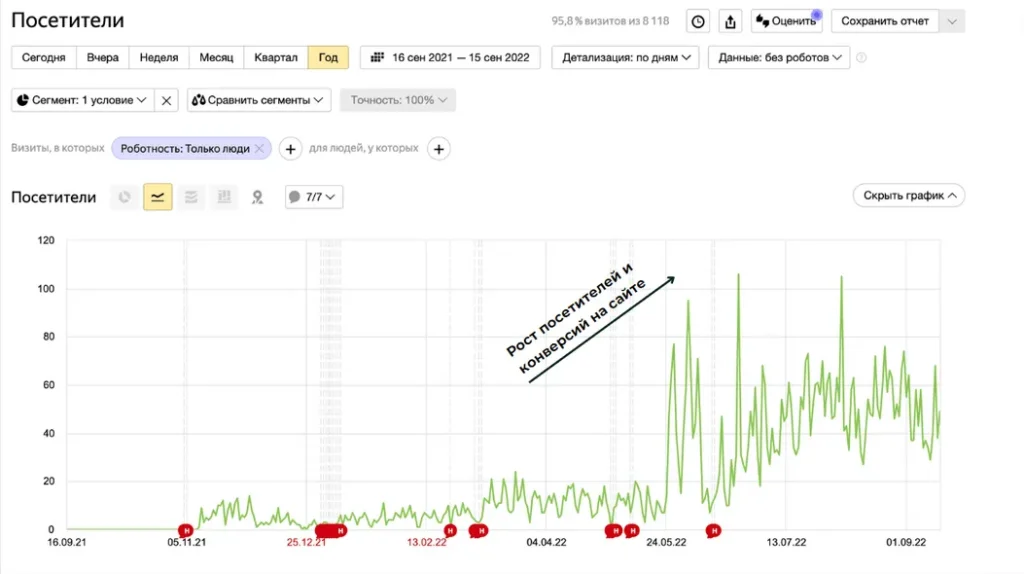Collapse chart via 'Скрыть график'

tap(908, 196)
